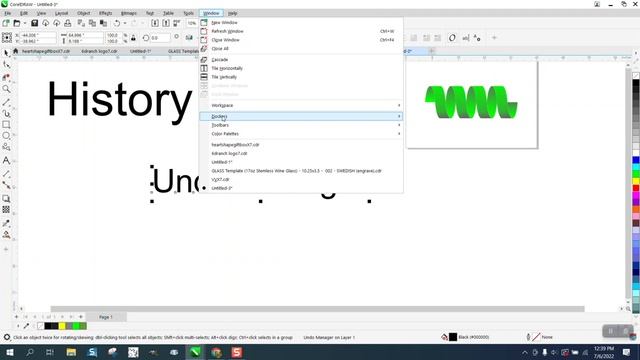640x360 pixels.
Task: Open Windows Start menu
Action: [x=9, y=352]
